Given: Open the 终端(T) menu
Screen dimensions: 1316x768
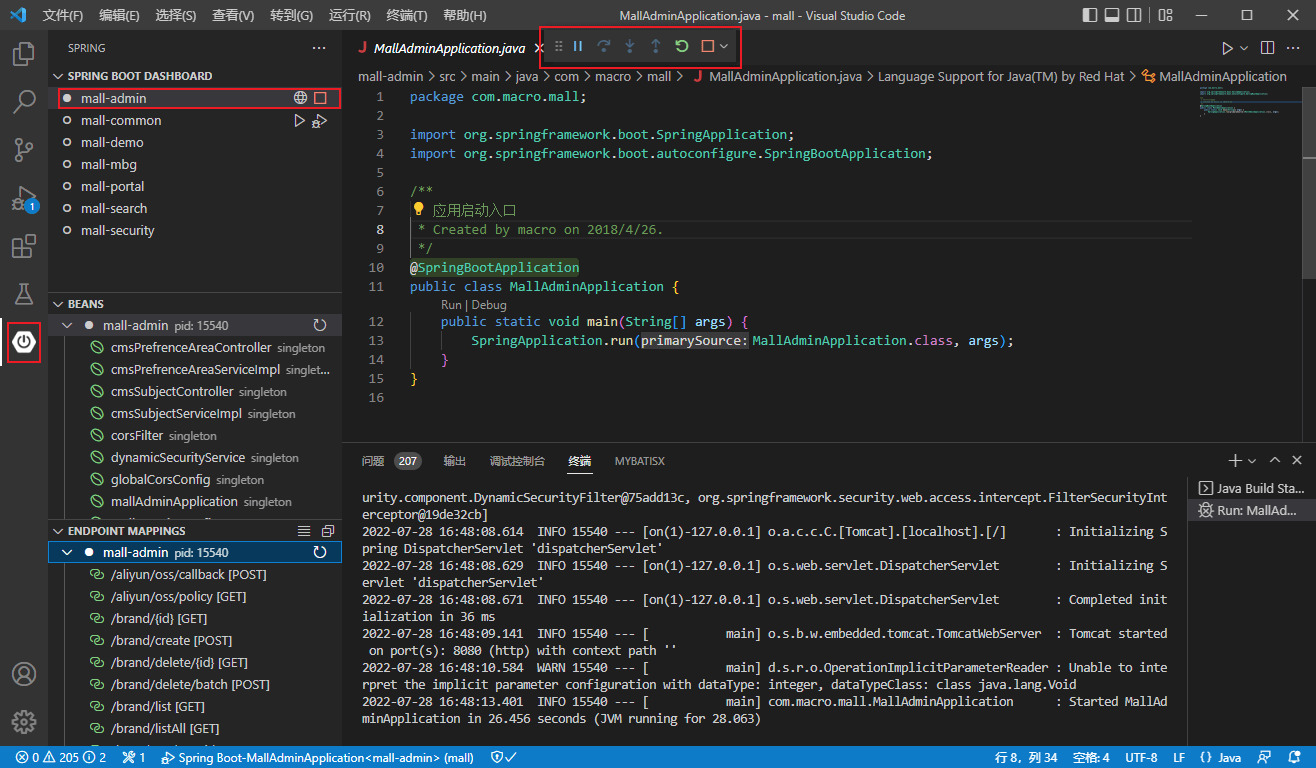Looking at the screenshot, I should pyautogui.click(x=407, y=16).
